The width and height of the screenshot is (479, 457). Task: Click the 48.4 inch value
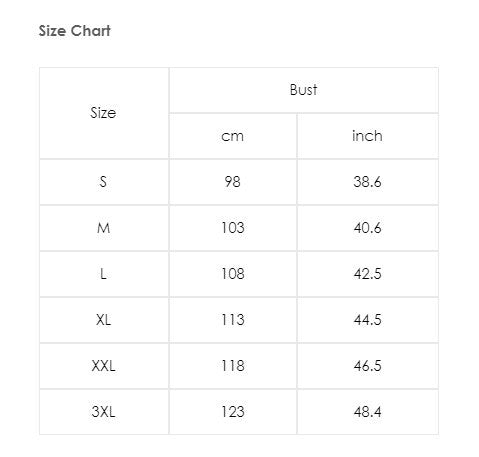click(368, 412)
